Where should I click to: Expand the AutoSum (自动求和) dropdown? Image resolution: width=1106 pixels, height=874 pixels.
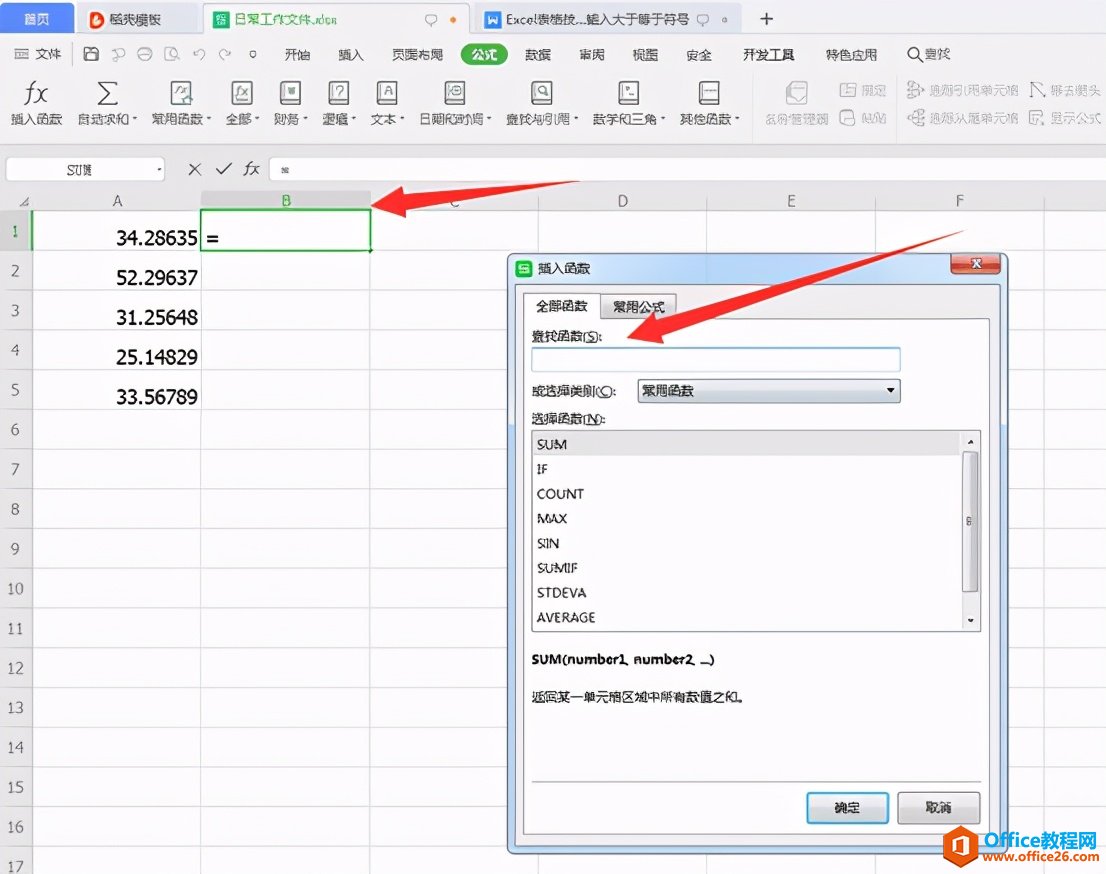[x=135, y=119]
